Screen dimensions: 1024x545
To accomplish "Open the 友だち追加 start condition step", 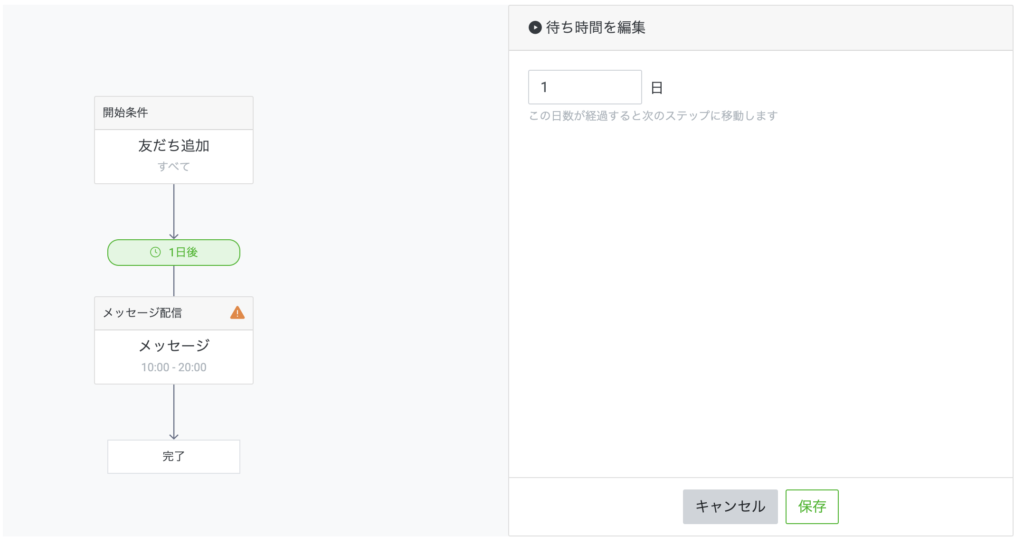I will pos(174,146).
